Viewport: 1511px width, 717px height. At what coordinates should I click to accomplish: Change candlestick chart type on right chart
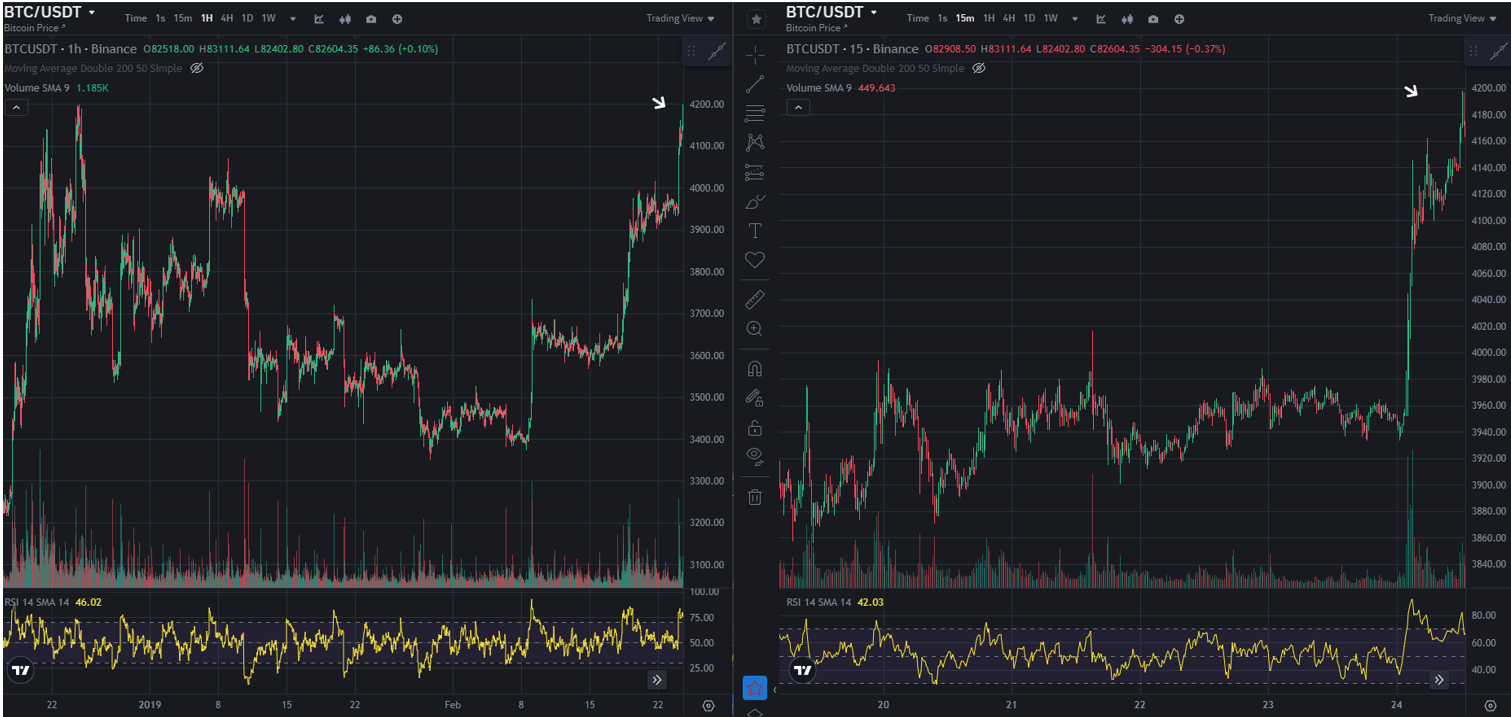click(x=1127, y=19)
